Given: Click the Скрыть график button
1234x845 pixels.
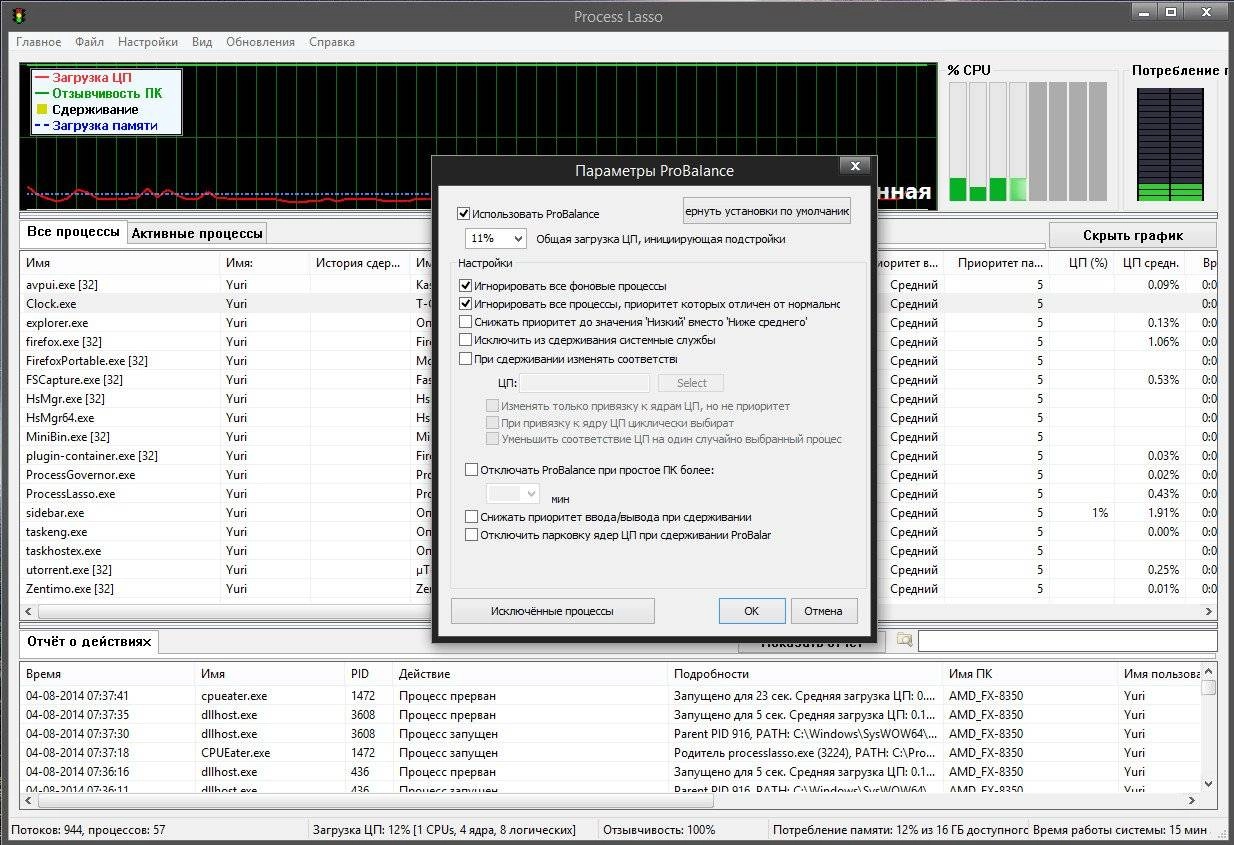Looking at the screenshot, I should pos(1132,236).
